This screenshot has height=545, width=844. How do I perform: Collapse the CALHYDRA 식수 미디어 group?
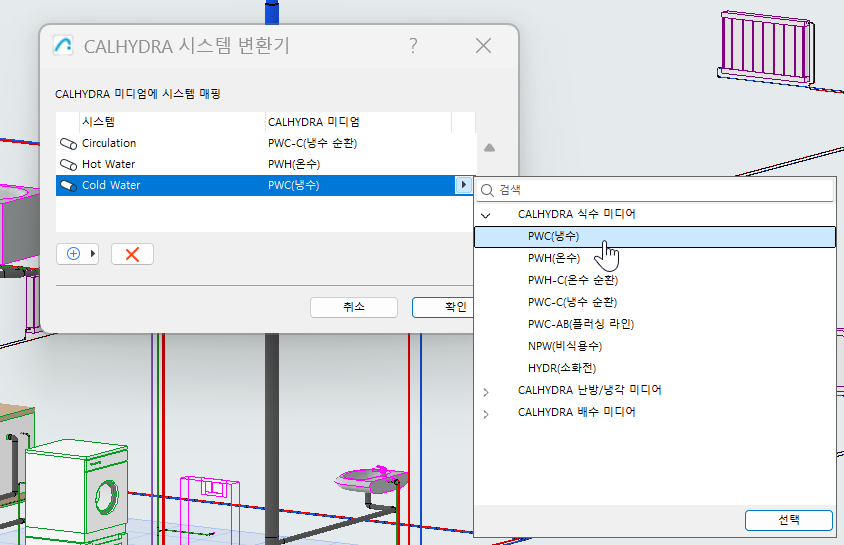(486, 215)
